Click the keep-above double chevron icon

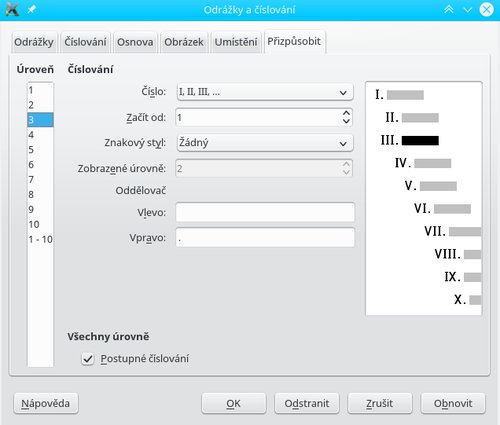449,9
